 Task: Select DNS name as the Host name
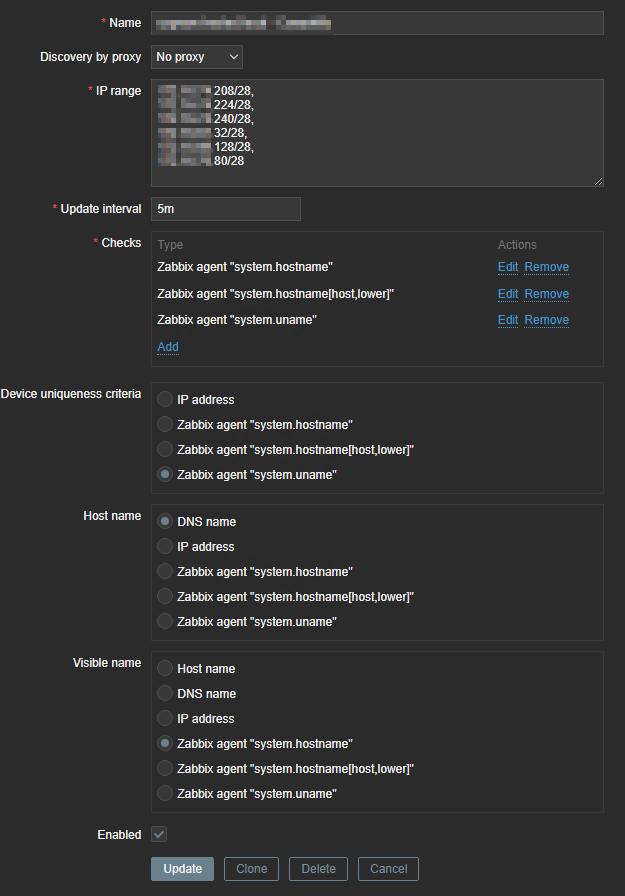tap(165, 521)
